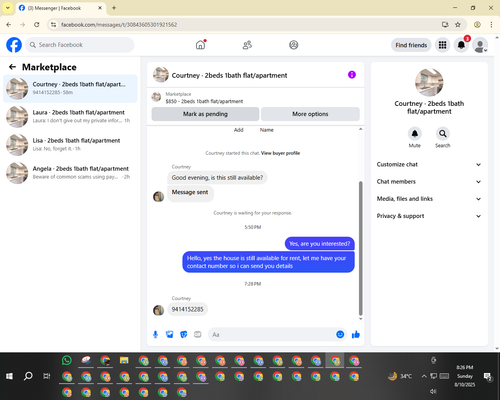Click the Name label in chat
This screenshot has height=400, width=500.
(x=267, y=130)
